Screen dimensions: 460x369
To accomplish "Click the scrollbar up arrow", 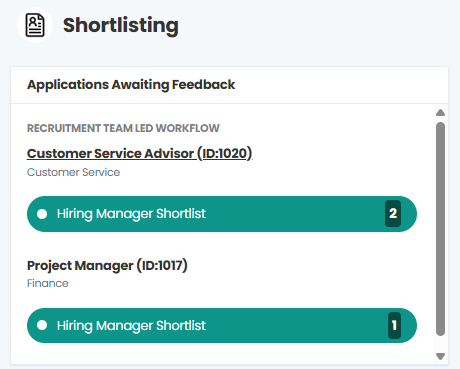I will tap(440, 113).
